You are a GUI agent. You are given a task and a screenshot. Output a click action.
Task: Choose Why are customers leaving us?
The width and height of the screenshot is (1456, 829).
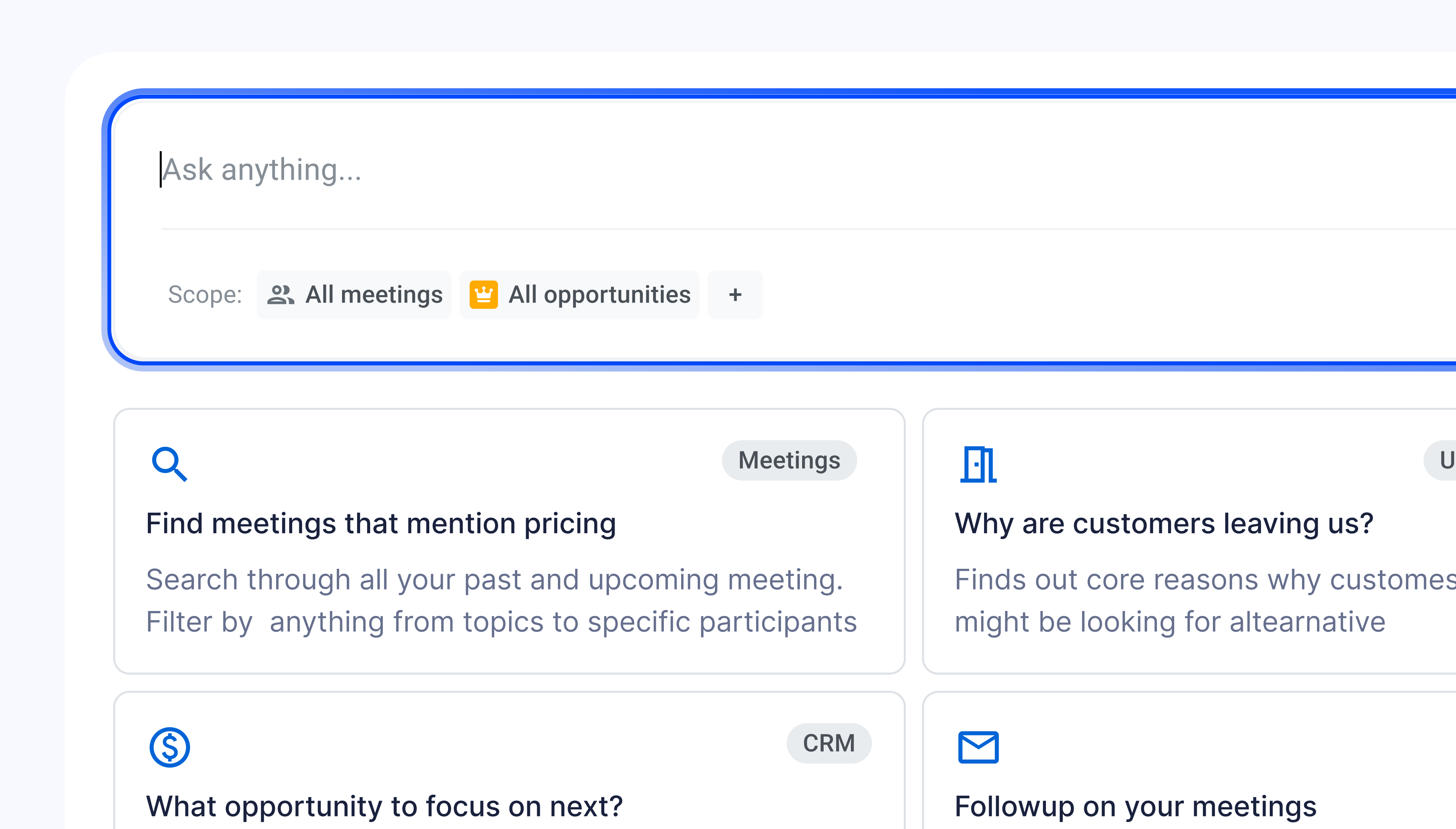(x=1164, y=523)
